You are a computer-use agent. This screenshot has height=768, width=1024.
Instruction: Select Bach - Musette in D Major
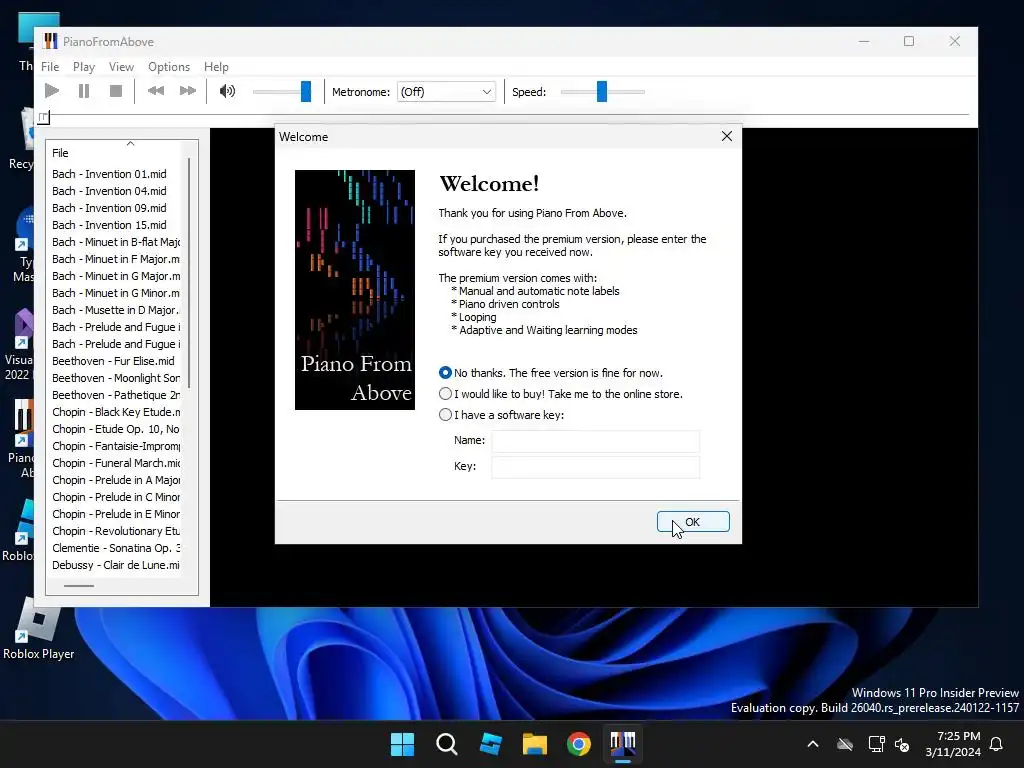click(x=116, y=310)
